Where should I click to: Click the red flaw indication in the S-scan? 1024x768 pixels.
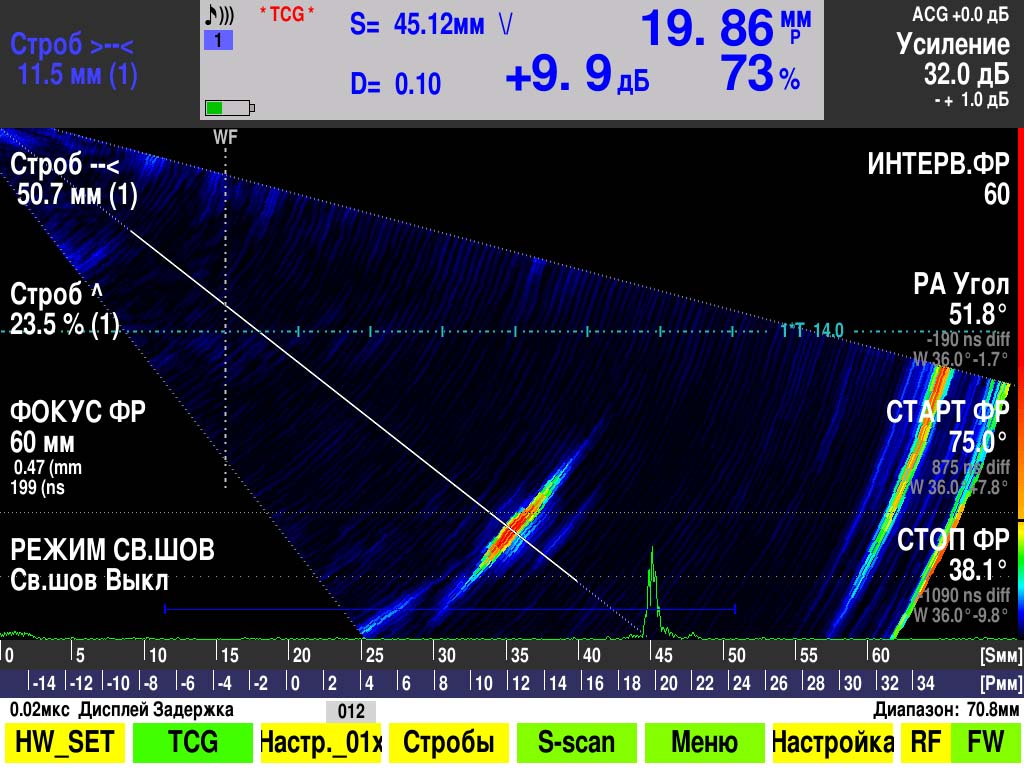(x=513, y=529)
